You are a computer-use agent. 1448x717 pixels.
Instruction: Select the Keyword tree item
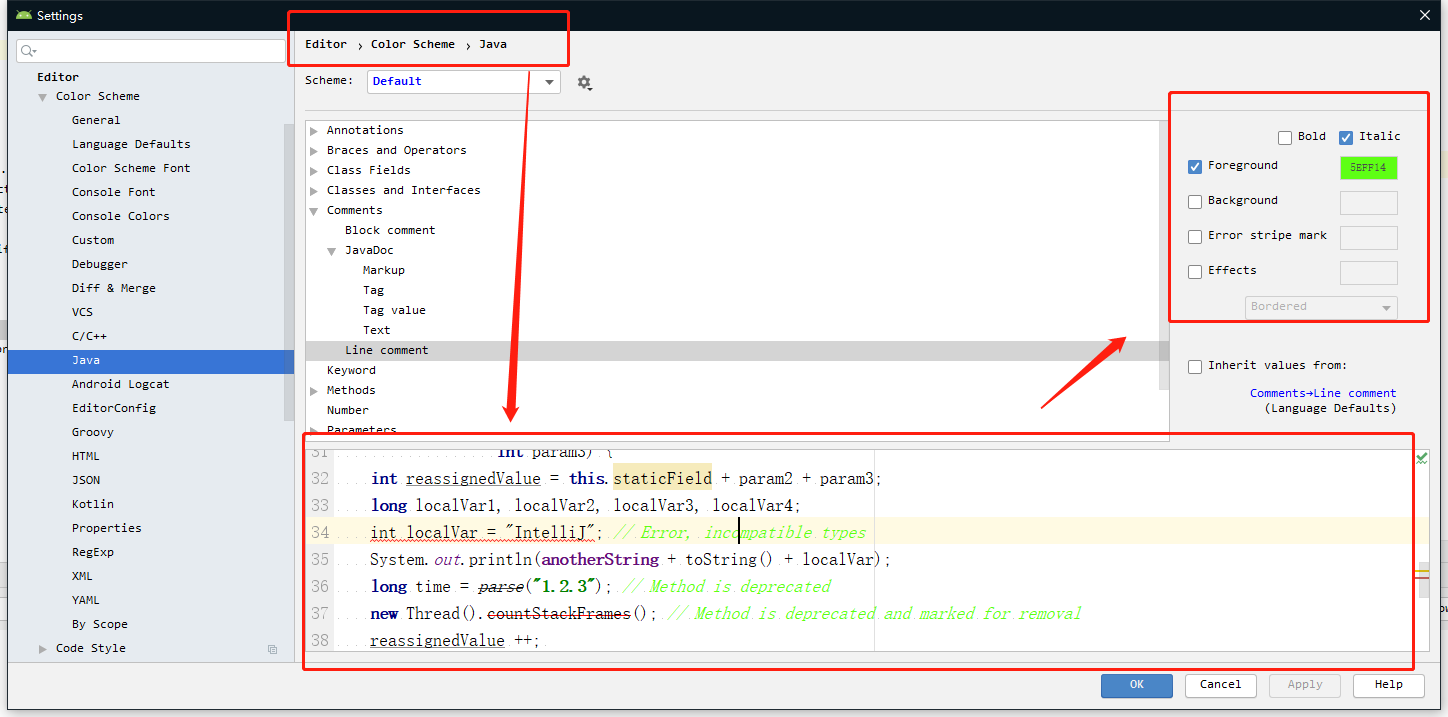point(351,371)
